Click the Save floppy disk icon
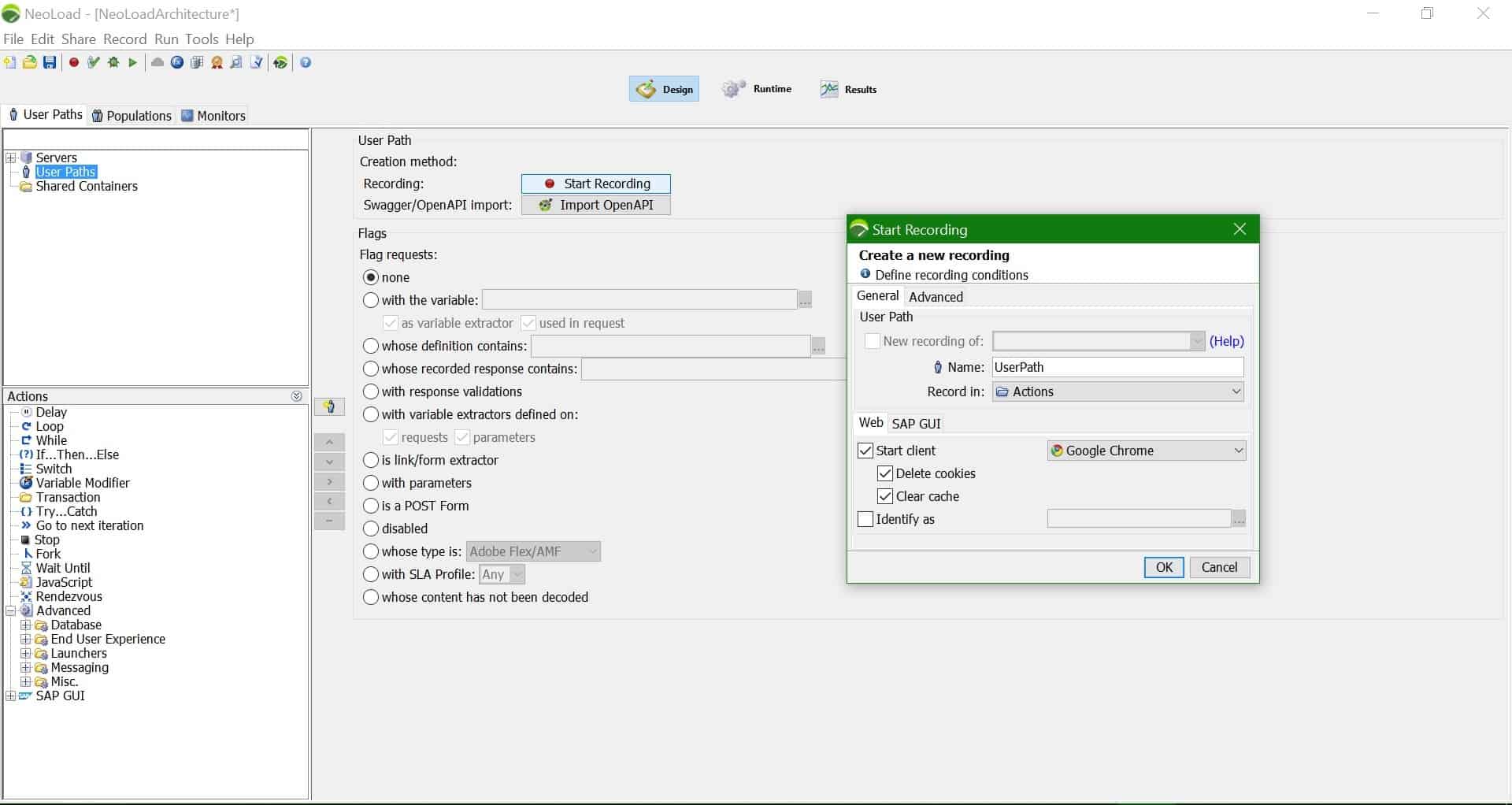1512x805 pixels. click(x=50, y=62)
